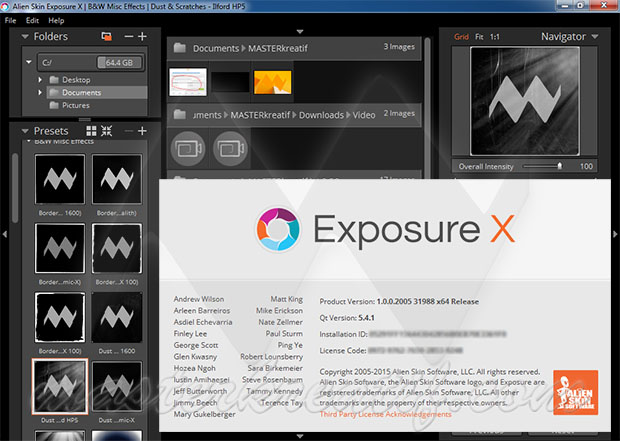Switch to Grid view
The width and height of the screenshot is (620, 441).
[461, 37]
